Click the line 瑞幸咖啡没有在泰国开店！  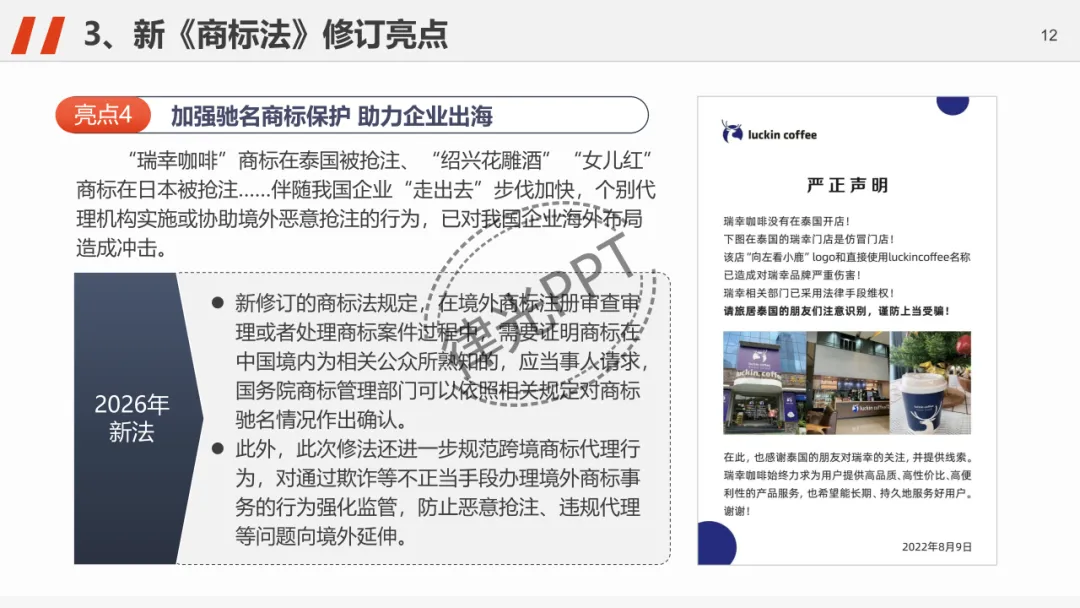click(787, 221)
